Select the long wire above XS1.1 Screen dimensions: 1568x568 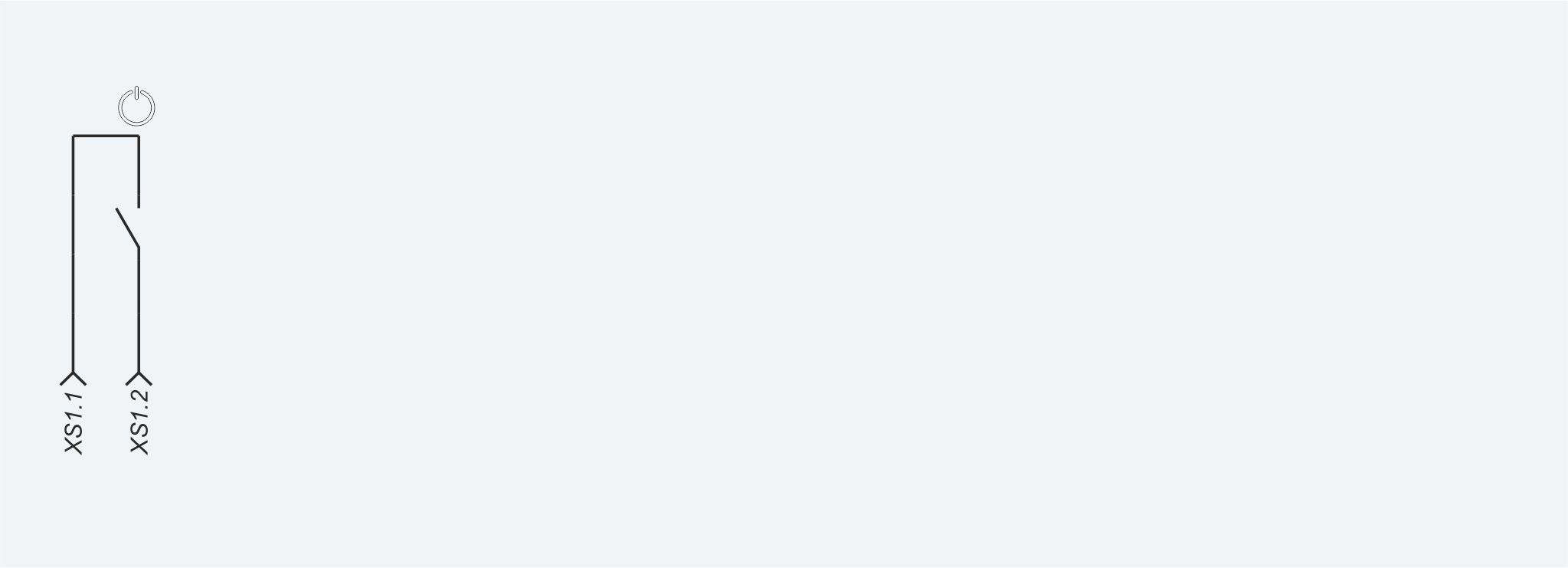(x=73, y=253)
